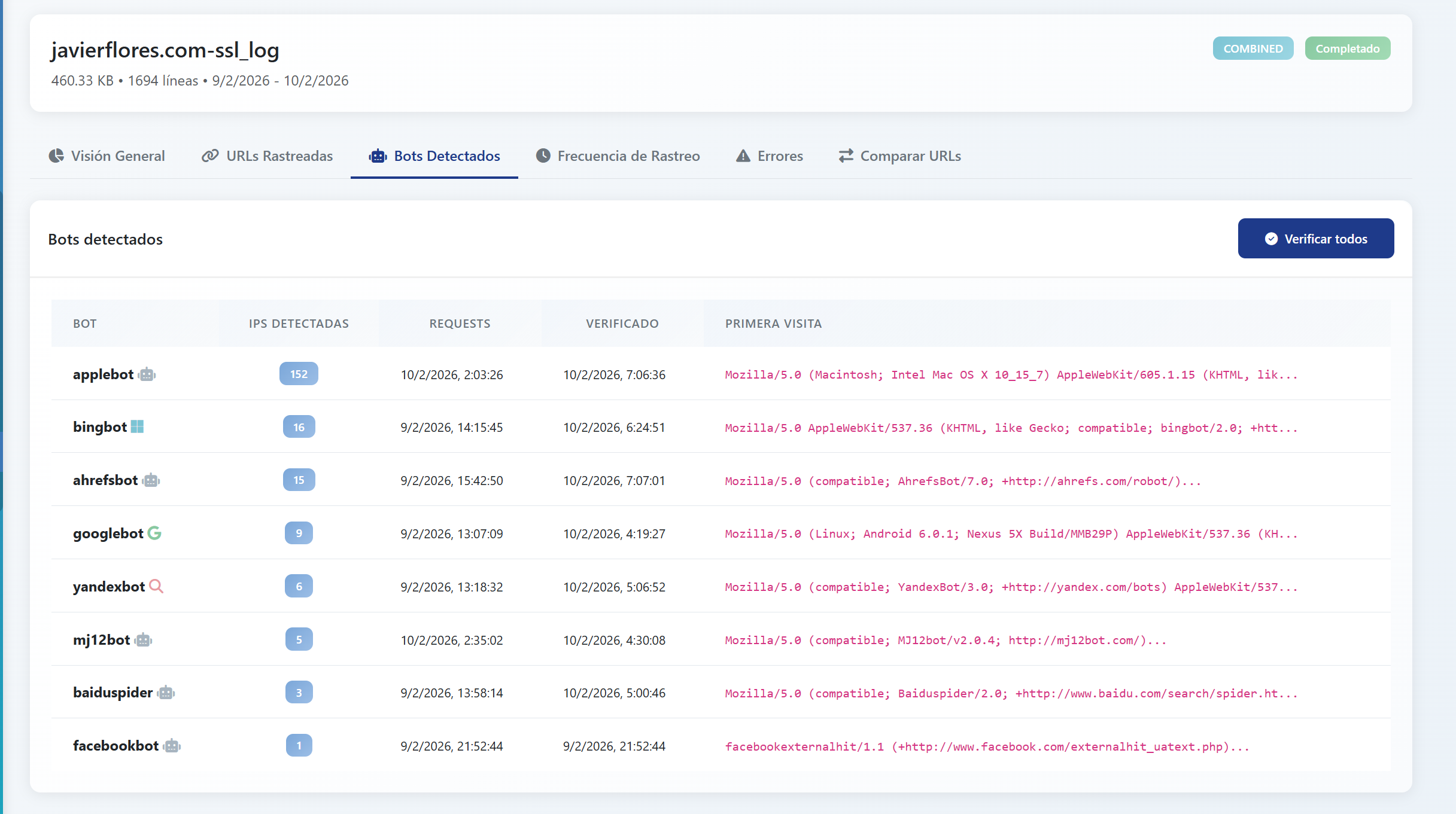Viewport: 1456px width, 814px height.
Task: Click the robot icon next to mj12bot
Action: click(x=144, y=640)
